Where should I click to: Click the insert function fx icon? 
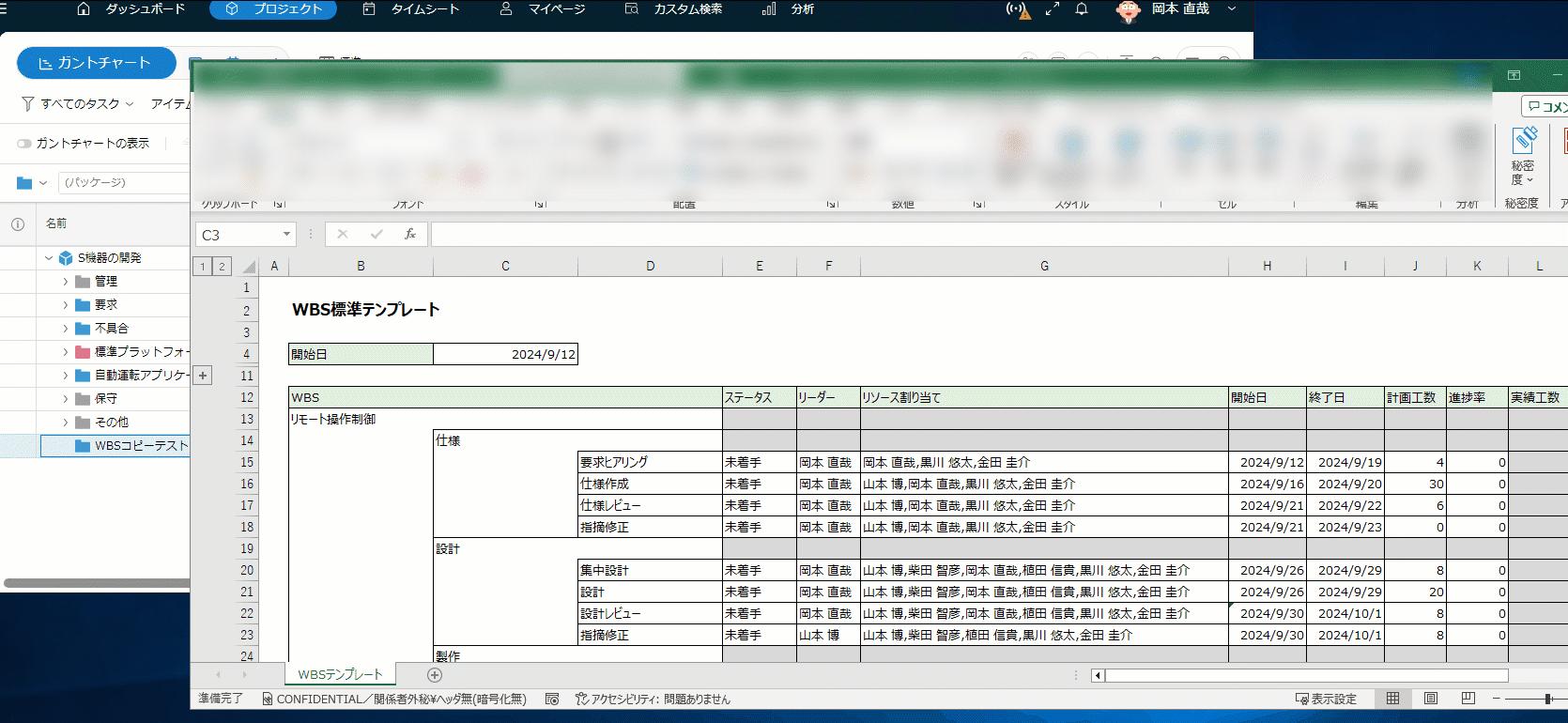click(x=410, y=235)
